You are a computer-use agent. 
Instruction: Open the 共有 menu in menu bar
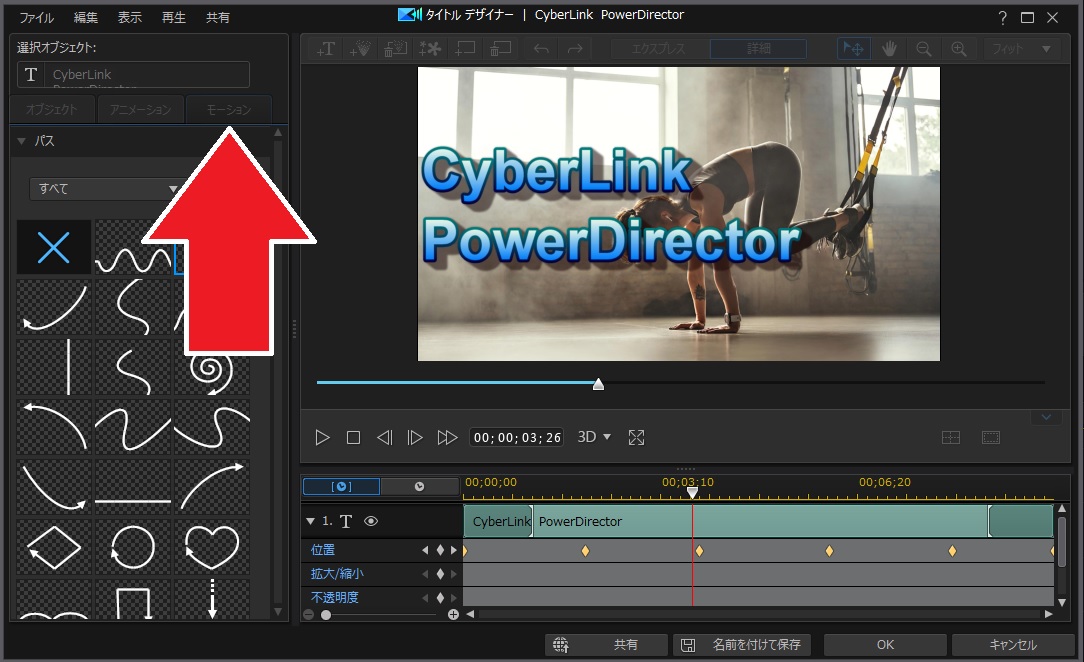point(218,18)
